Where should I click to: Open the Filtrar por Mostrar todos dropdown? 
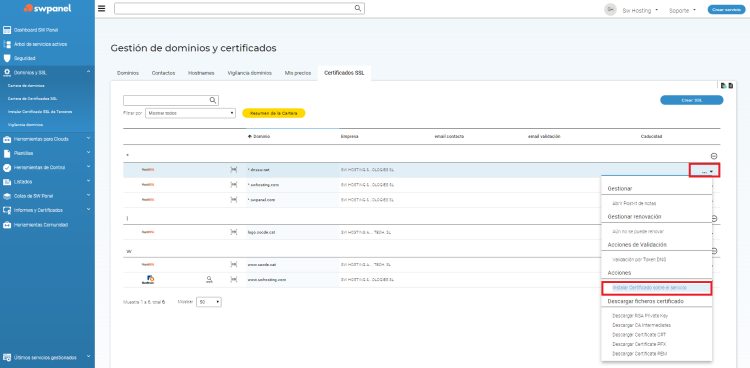click(x=190, y=113)
